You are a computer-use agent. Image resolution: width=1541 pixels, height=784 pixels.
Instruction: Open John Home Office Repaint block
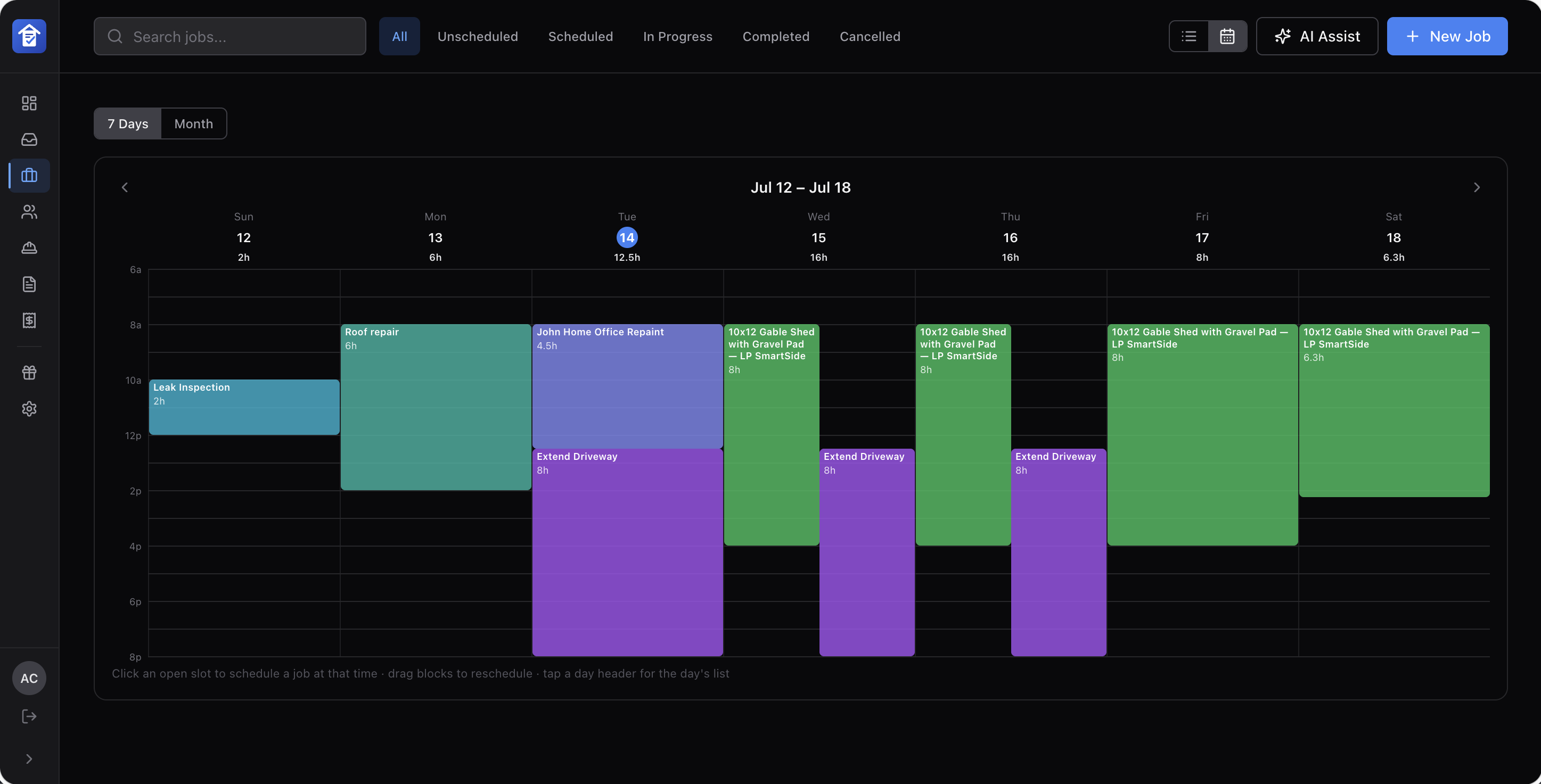point(627,386)
